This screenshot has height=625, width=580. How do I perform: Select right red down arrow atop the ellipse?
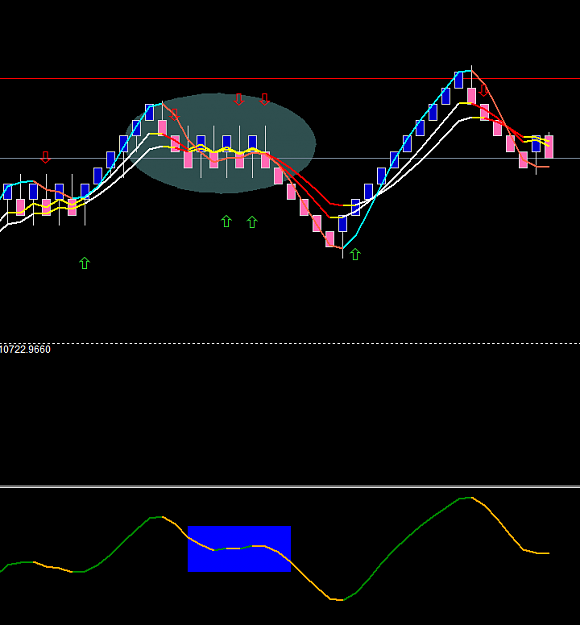[264, 99]
